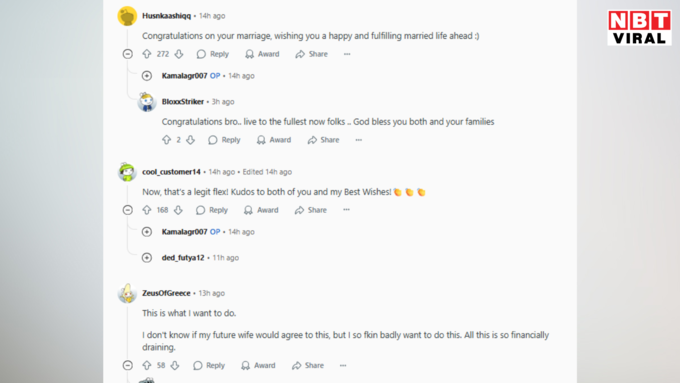The image size is (680, 383).
Task: Expand ded_futya12's collapsed reply
Action: [147, 258]
